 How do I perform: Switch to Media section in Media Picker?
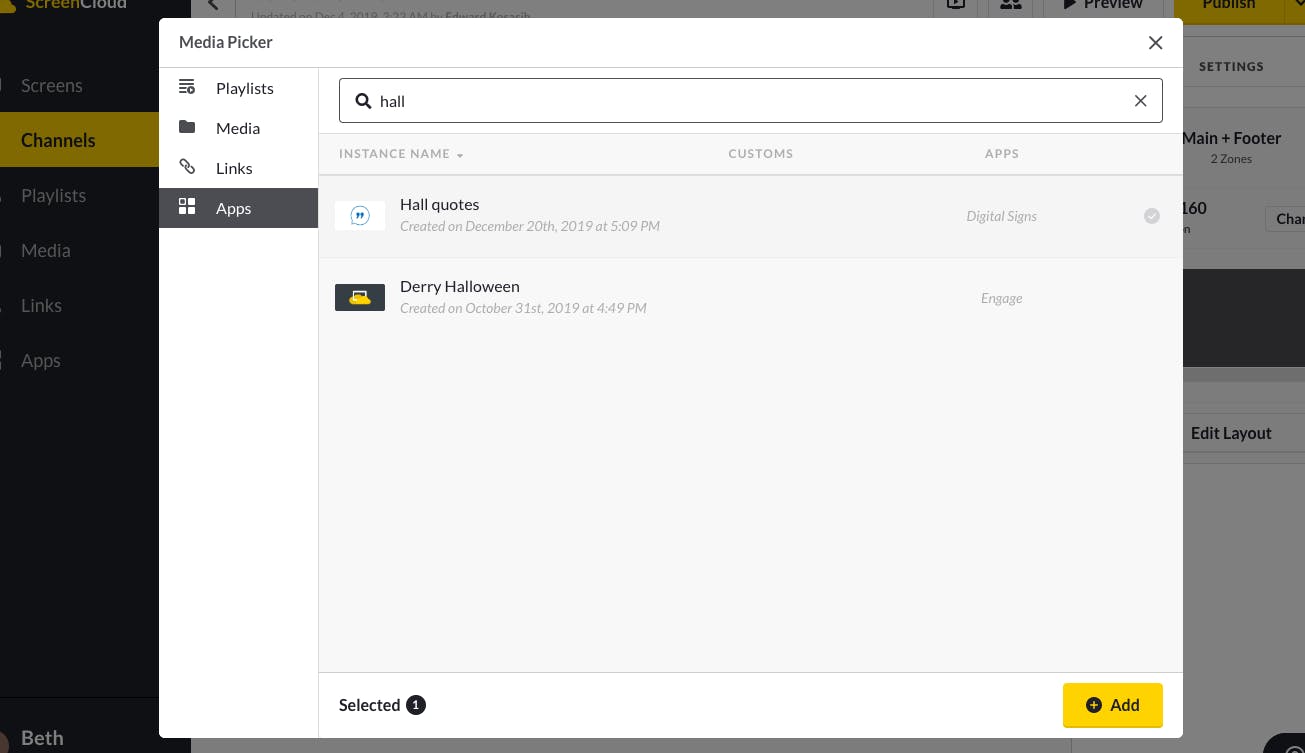[238, 128]
